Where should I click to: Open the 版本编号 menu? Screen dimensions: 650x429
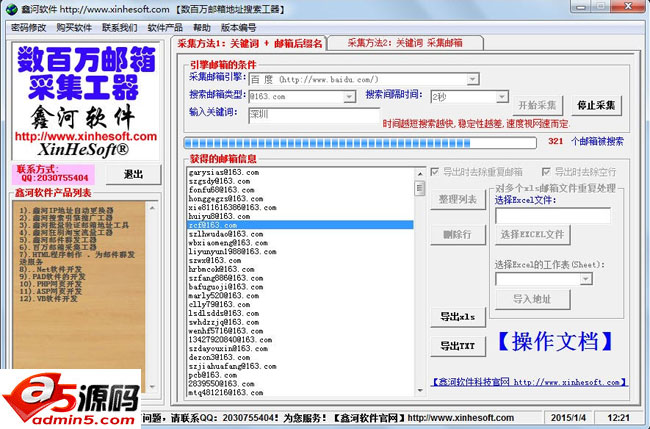pos(238,28)
